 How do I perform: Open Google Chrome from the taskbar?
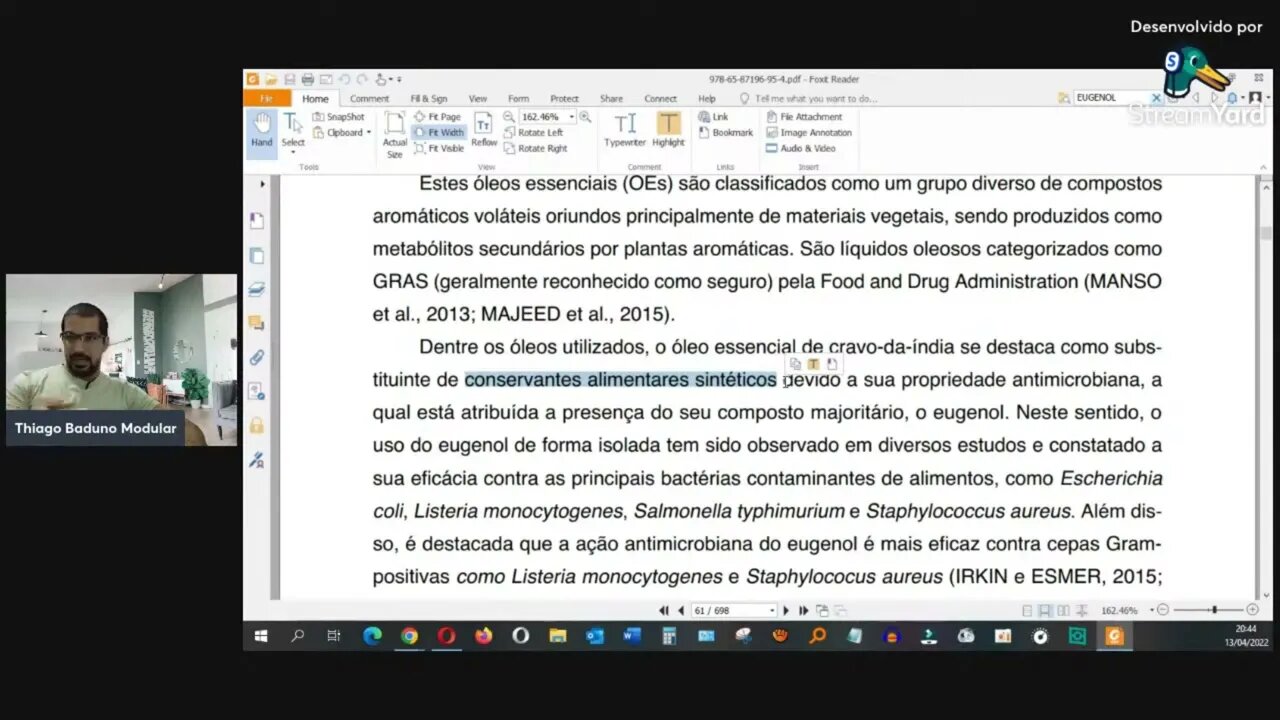(409, 636)
